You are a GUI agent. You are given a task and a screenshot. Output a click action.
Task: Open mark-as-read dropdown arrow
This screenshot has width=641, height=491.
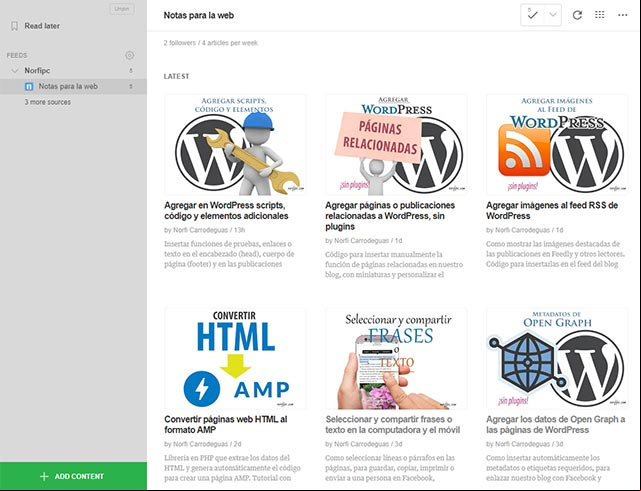coord(553,15)
